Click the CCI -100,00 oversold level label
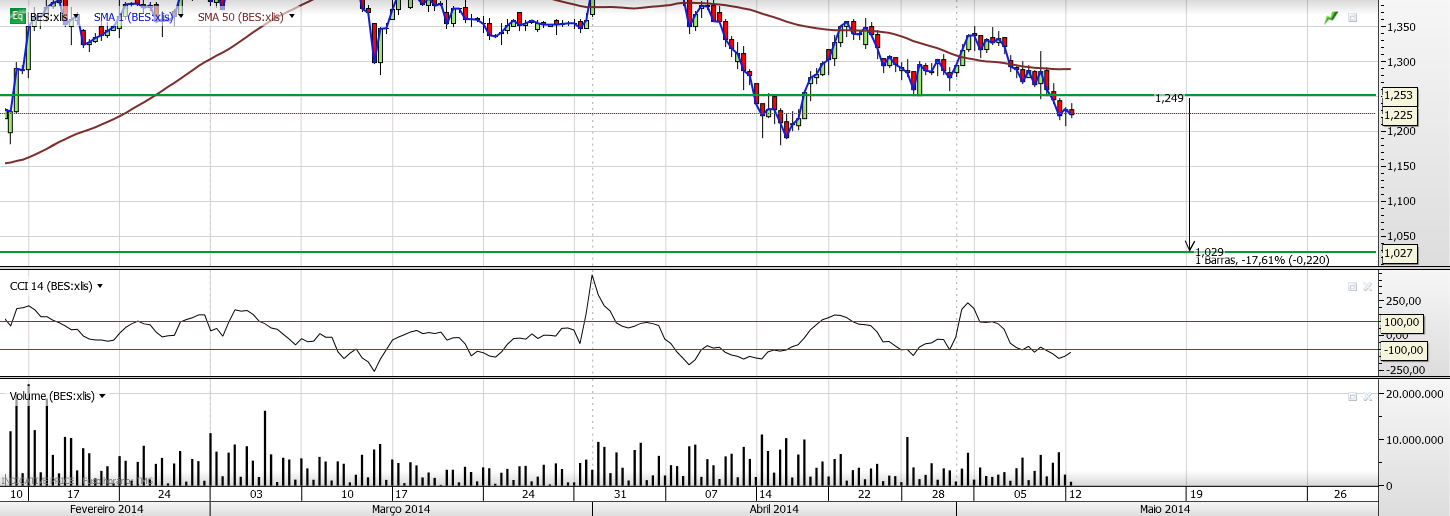The width and height of the screenshot is (1450, 516). [1401, 350]
